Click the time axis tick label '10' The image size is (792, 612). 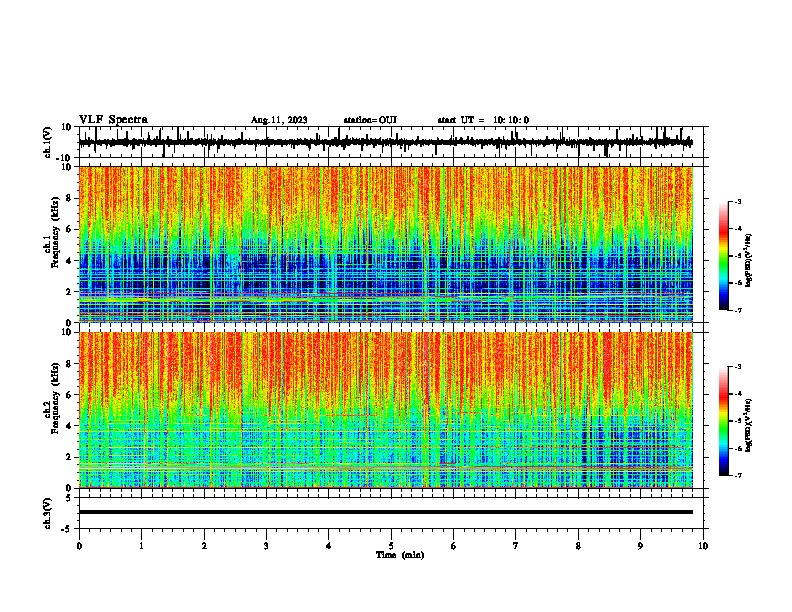(703, 546)
